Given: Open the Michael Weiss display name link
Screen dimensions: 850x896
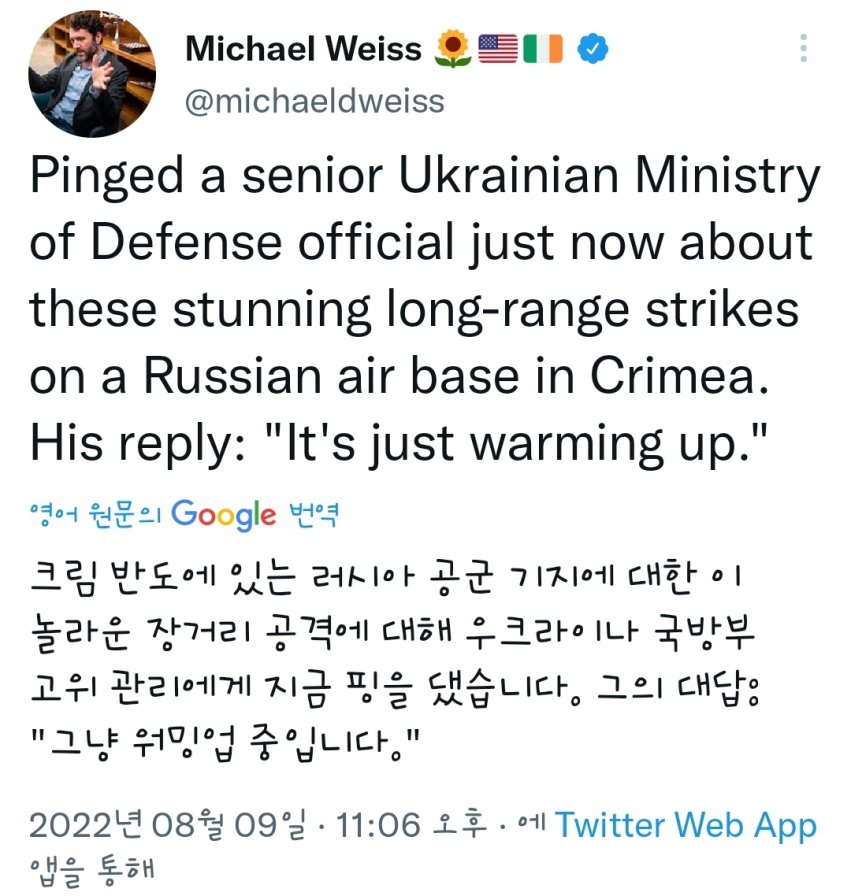Looking at the screenshot, I should [303, 48].
